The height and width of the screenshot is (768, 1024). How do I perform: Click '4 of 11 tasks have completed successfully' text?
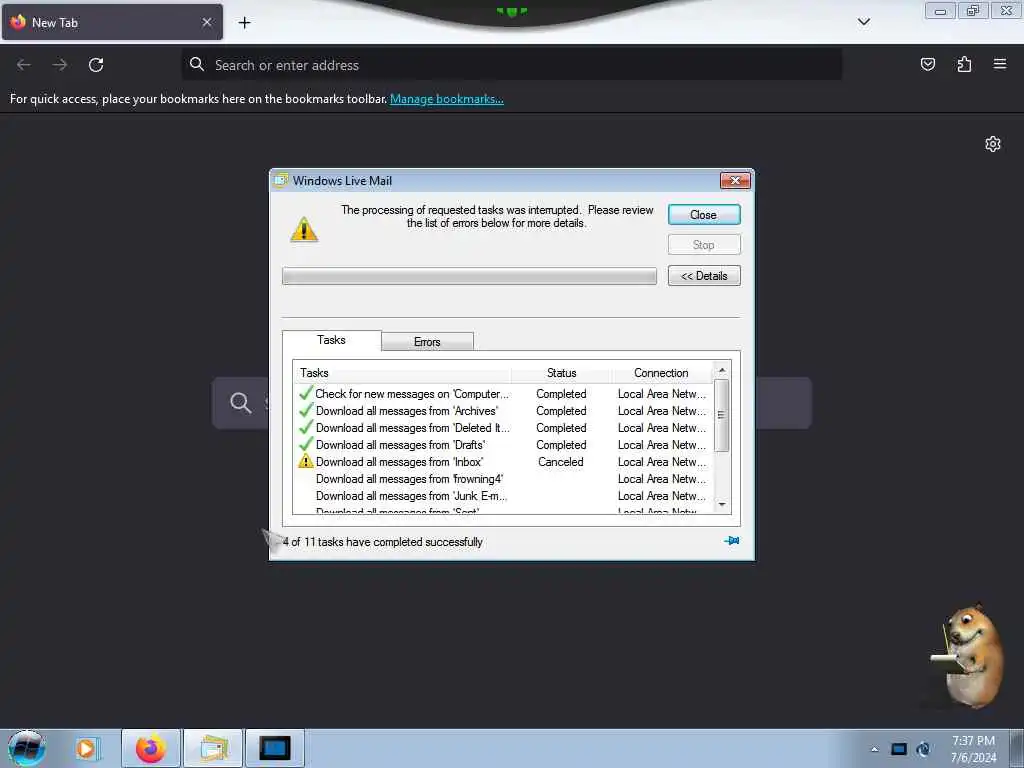click(383, 542)
